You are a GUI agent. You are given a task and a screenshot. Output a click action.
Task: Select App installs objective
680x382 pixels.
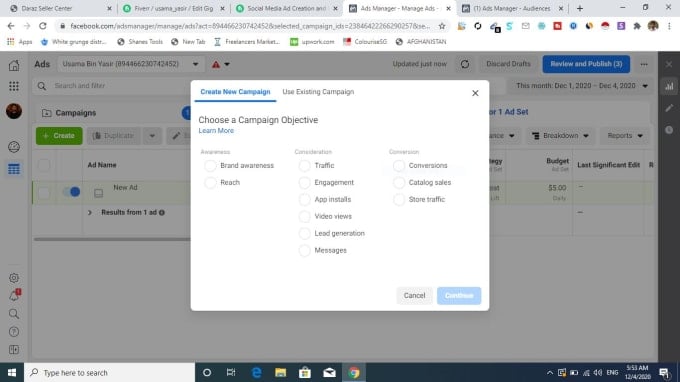coord(304,199)
